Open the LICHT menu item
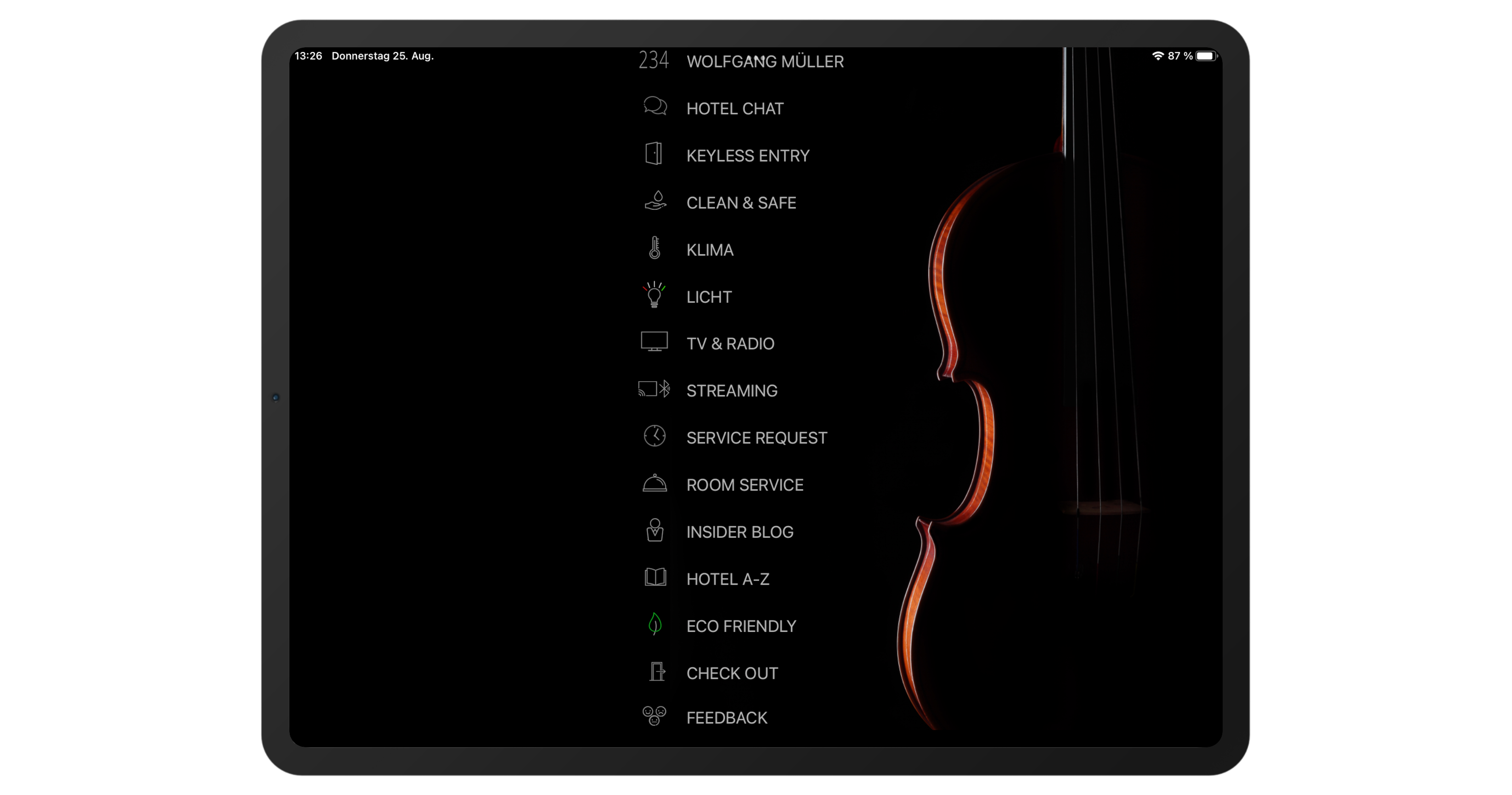The image size is (1512, 795). (x=709, y=297)
